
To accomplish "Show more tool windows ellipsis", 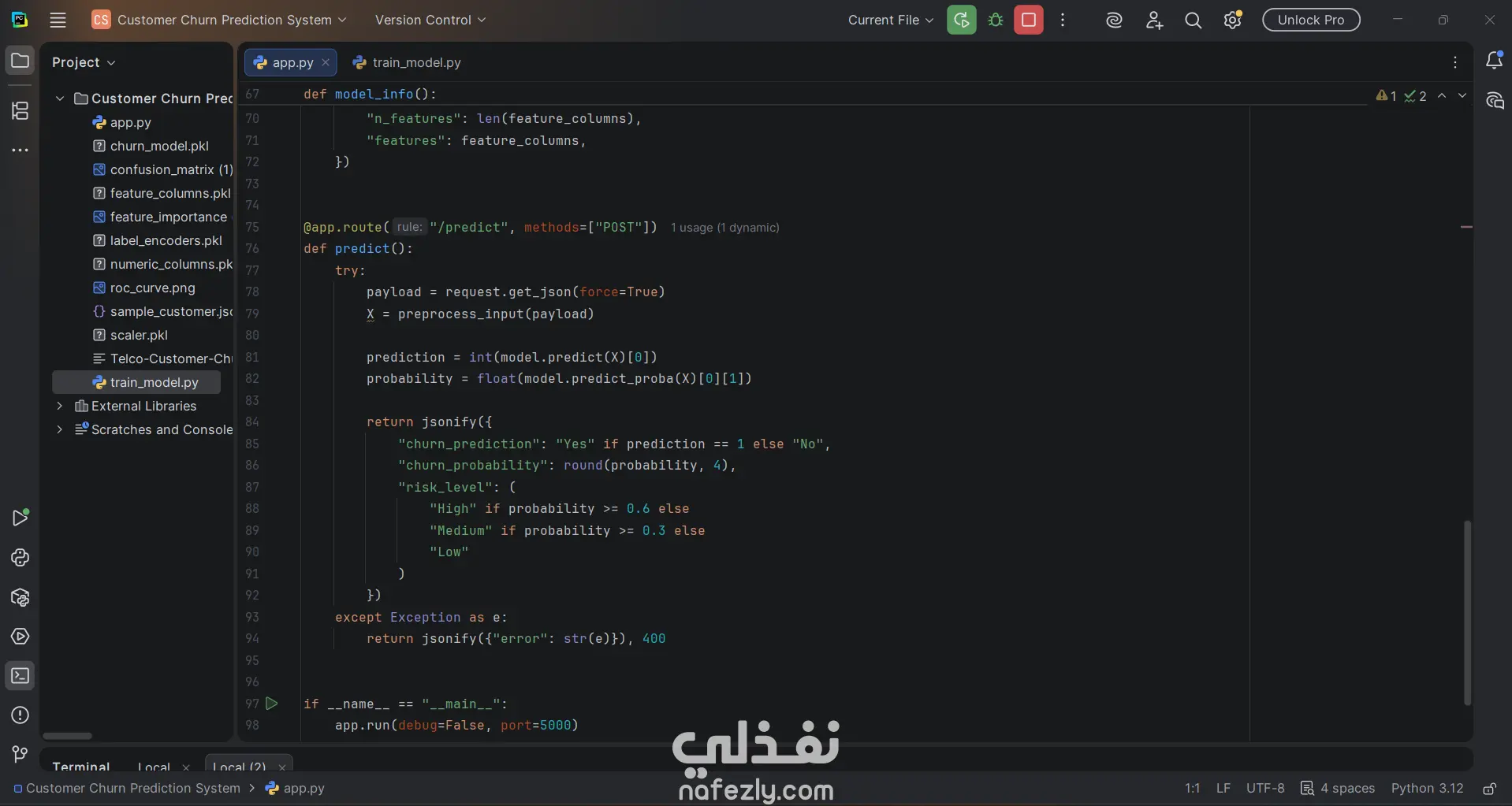I will [x=20, y=150].
